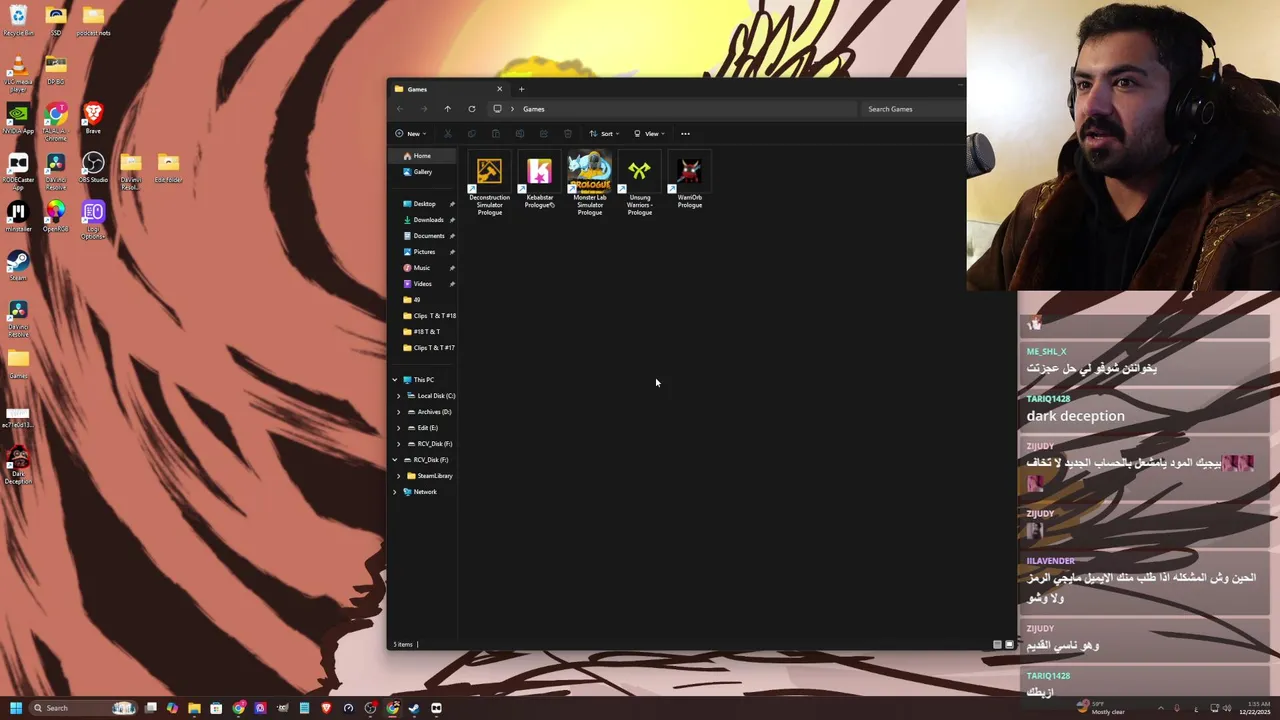Image resolution: width=1280 pixels, height=720 pixels.
Task: Expand the Archives (D:) drive node
Action: click(399, 412)
